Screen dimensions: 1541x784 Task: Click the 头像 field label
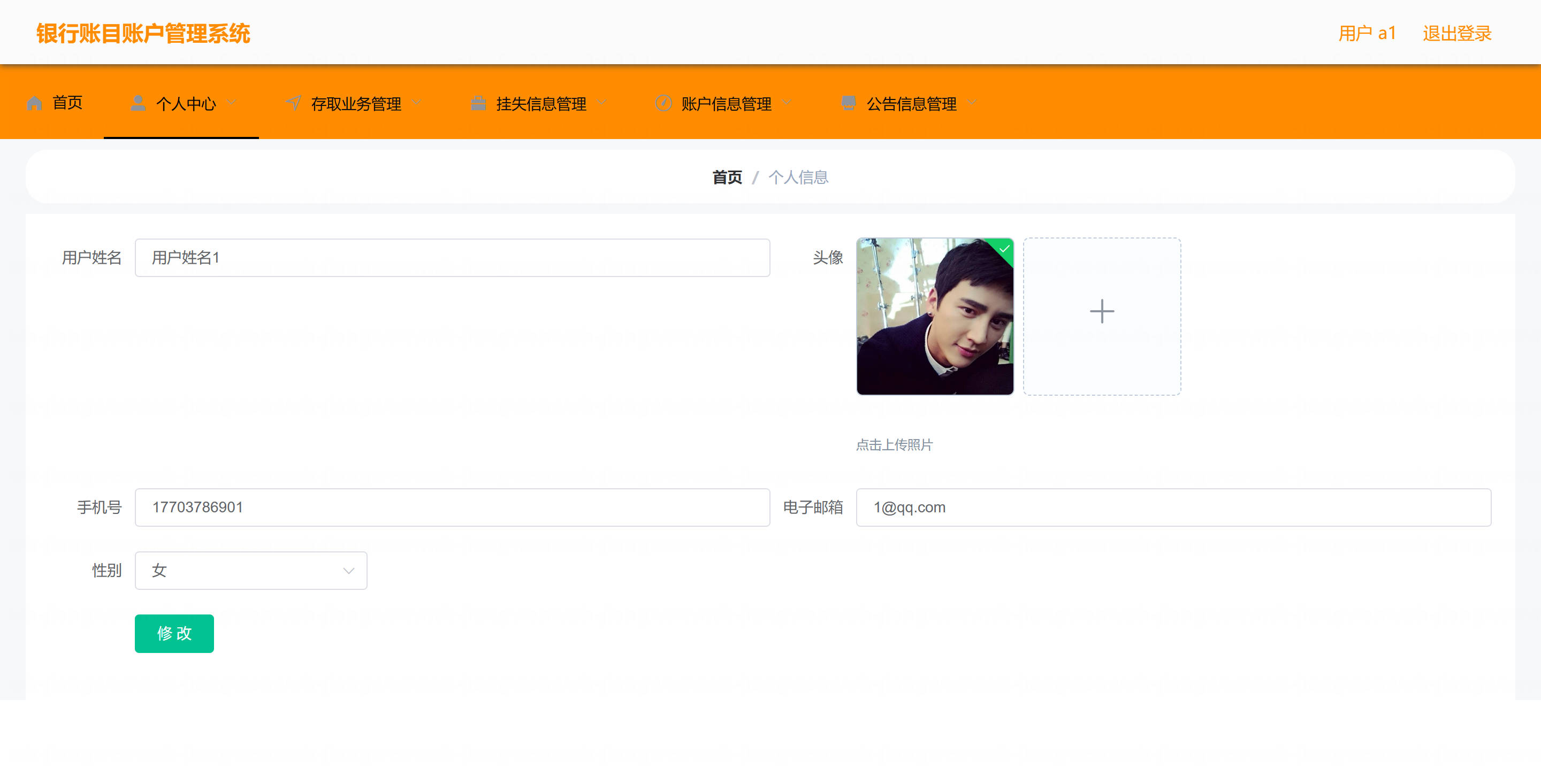tap(828, 258)
